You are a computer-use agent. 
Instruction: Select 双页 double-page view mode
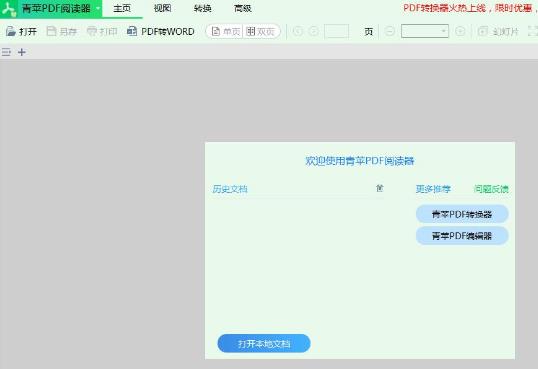tap(261, 32)
